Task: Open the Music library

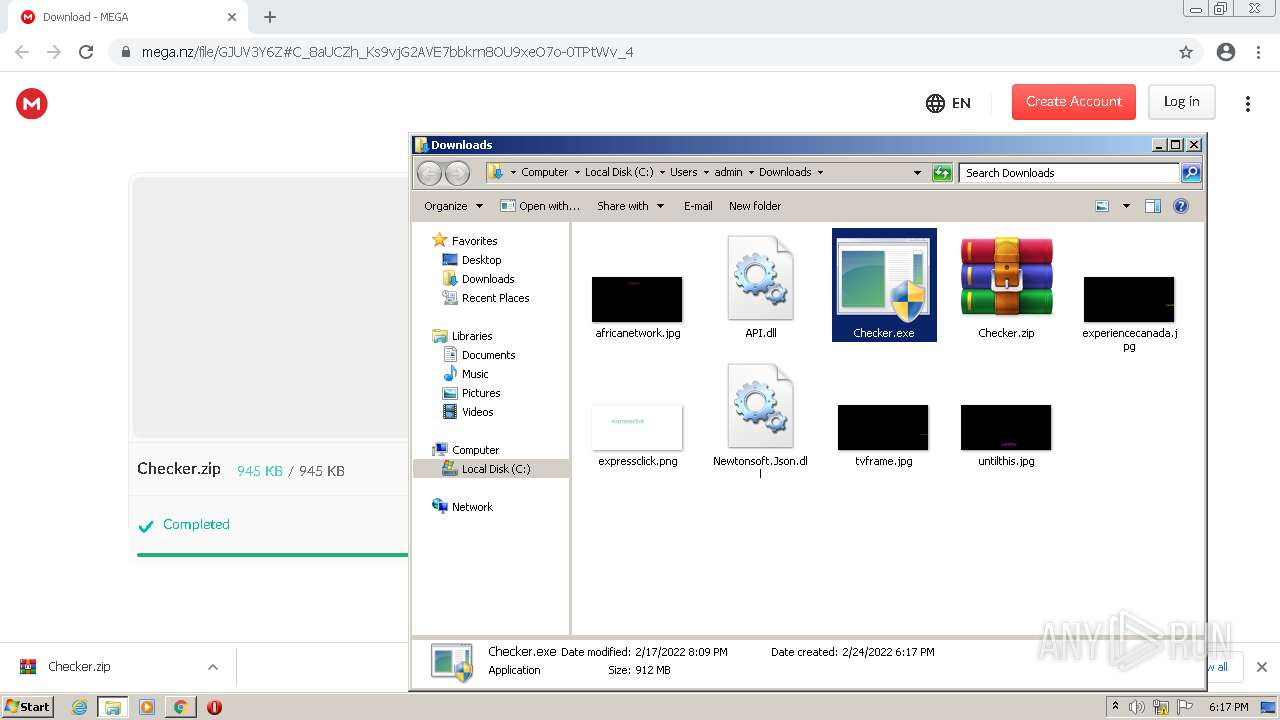Action: pos(475,374)
